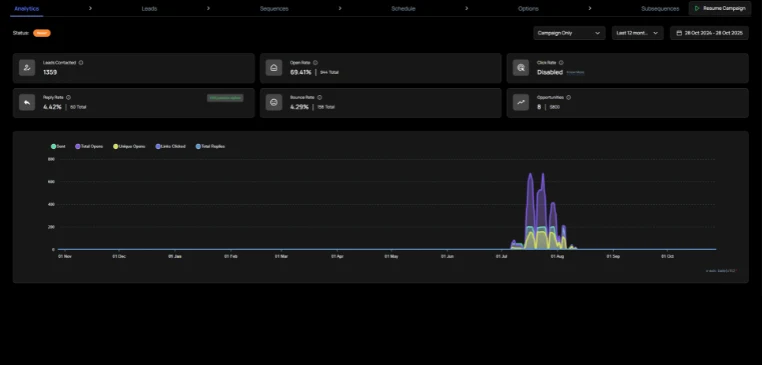Toggle the Unique Opens legend series
The width and height of the screenshot is (762, 365).
click(129, 146)
